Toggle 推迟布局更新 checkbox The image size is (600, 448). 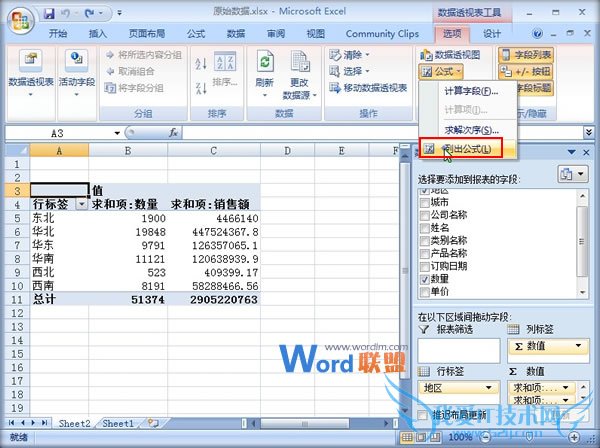point(422,415)
